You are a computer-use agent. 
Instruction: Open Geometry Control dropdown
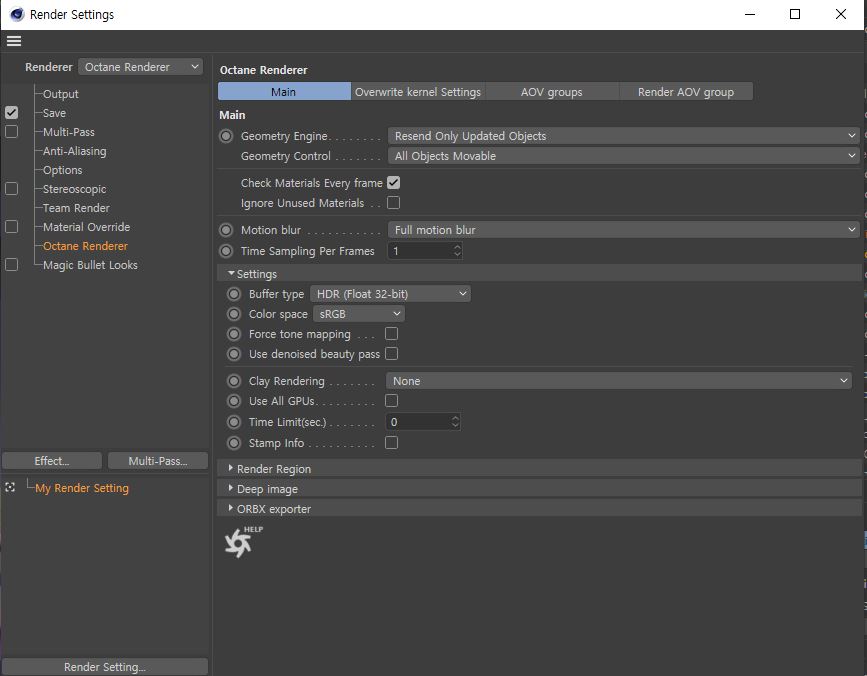pyautogui.click(x=624, y=156)
